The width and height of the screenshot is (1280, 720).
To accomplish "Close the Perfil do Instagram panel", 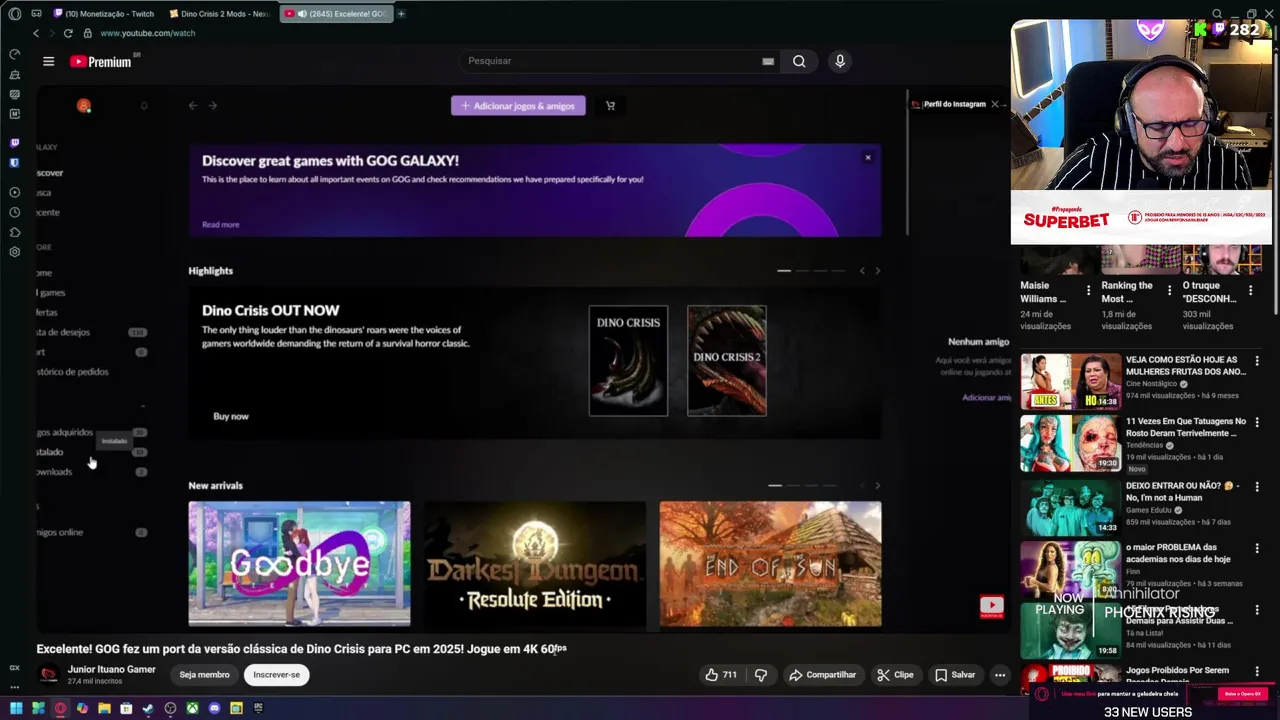I will 995,104.
